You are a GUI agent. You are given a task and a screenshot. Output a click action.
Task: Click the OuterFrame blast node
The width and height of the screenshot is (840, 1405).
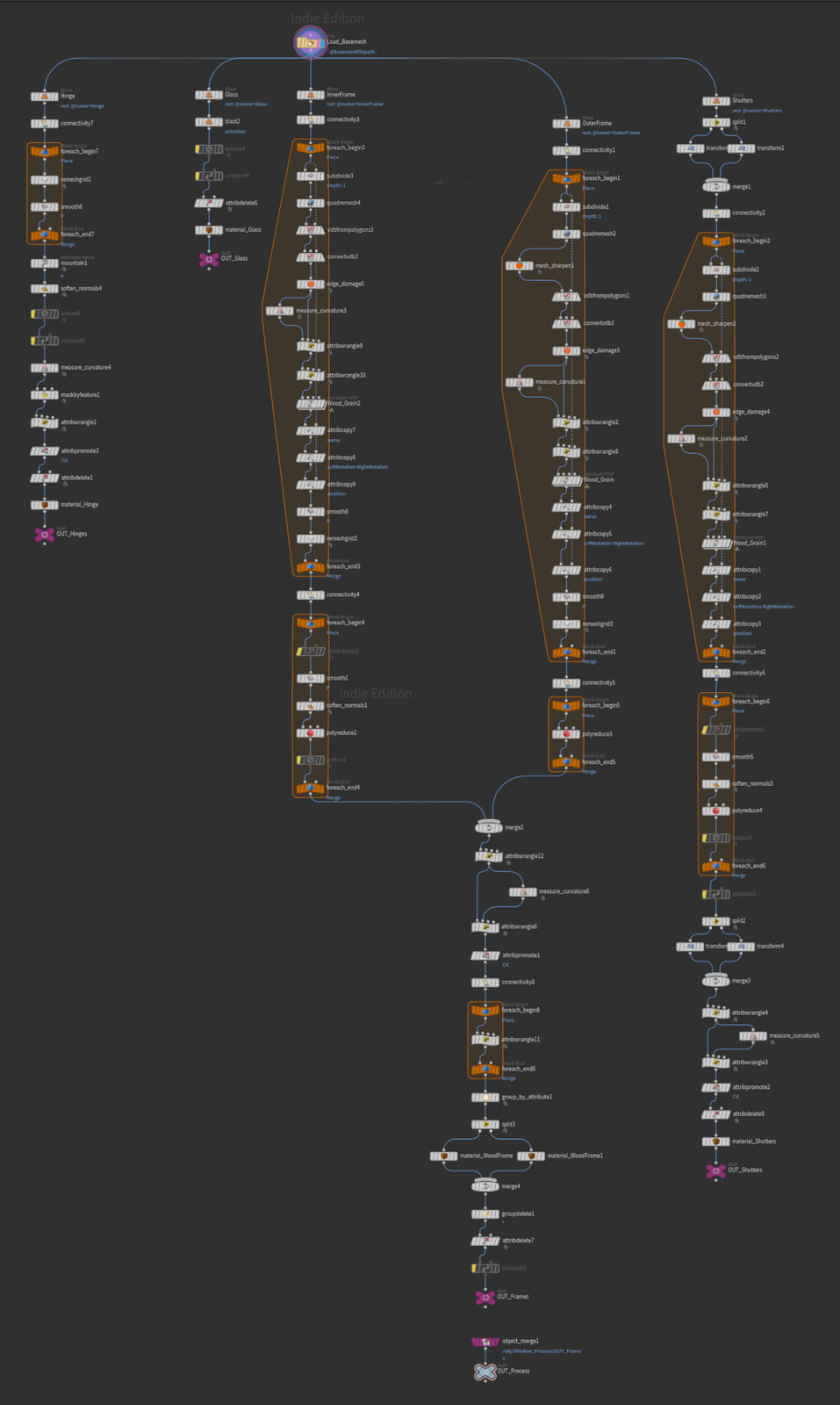[566, 124]
